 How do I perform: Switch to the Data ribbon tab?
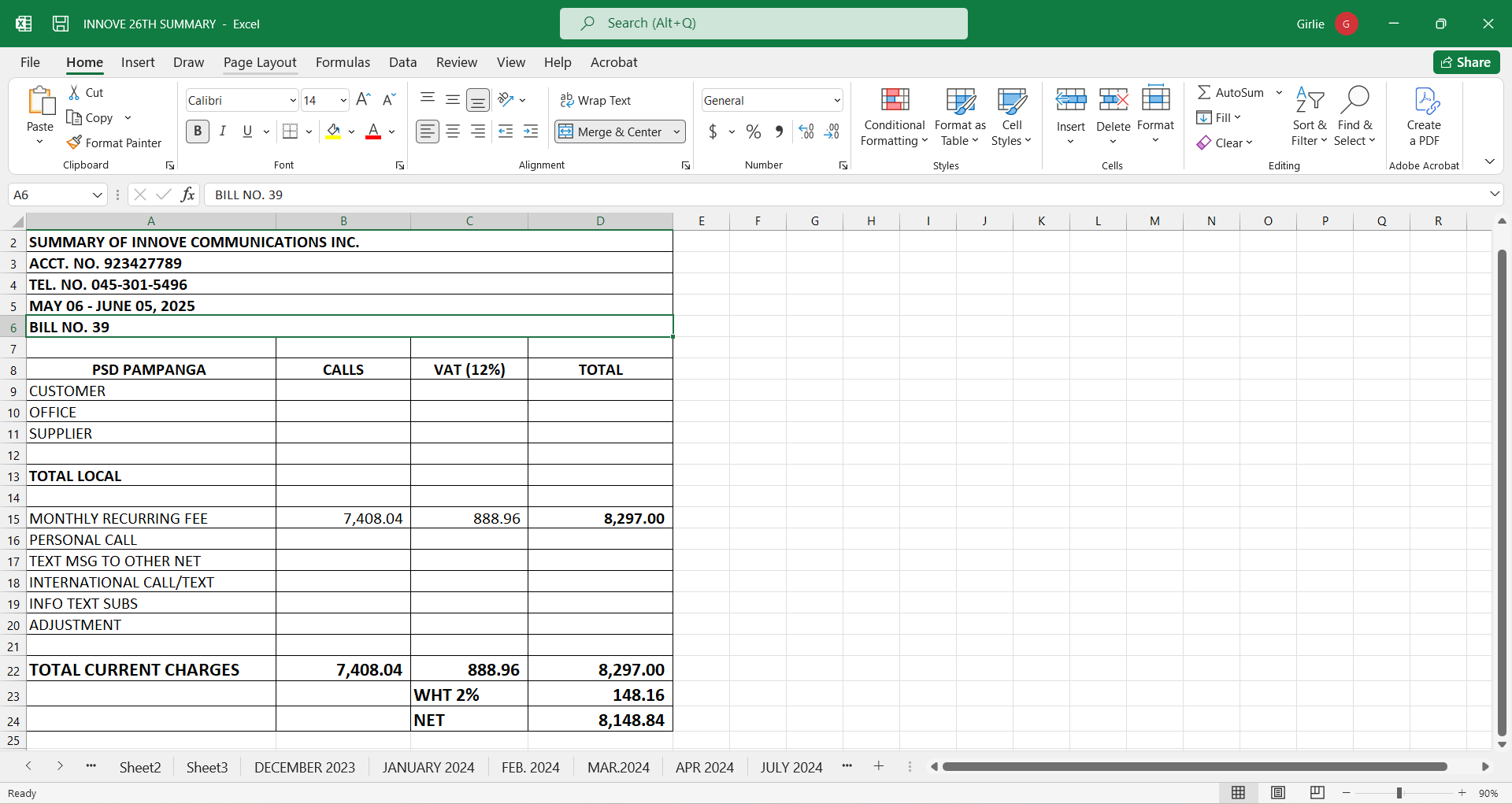(x=403, y=62)
